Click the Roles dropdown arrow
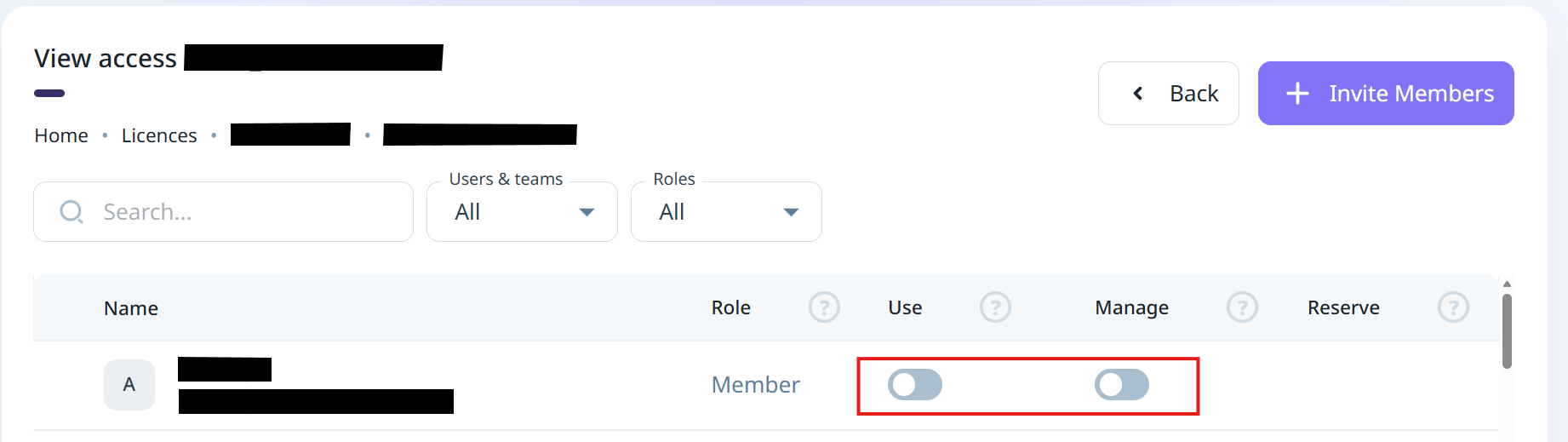 click(x=791, y=212)
